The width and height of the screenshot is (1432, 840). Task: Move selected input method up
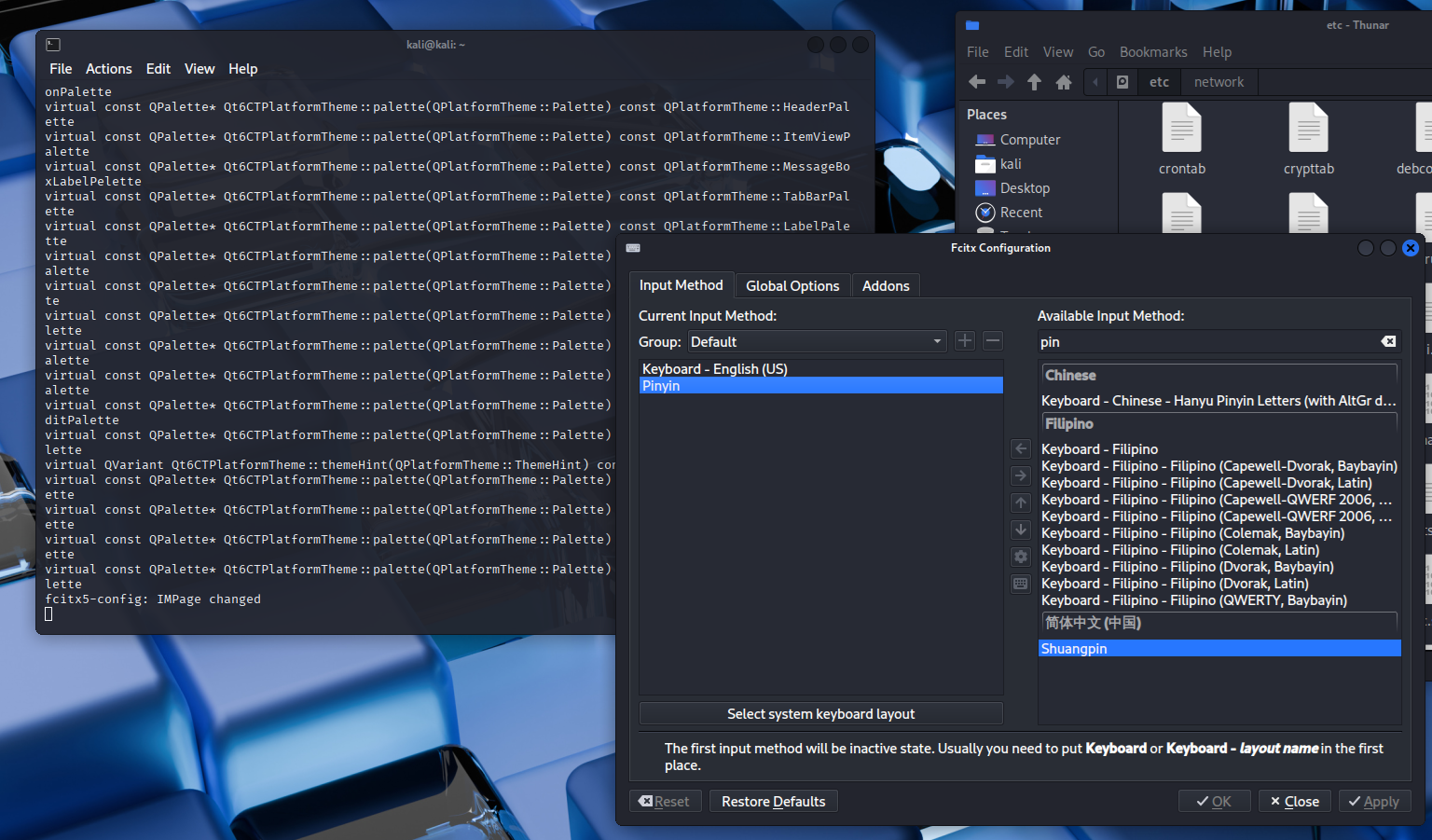(x=1021, y=503)
